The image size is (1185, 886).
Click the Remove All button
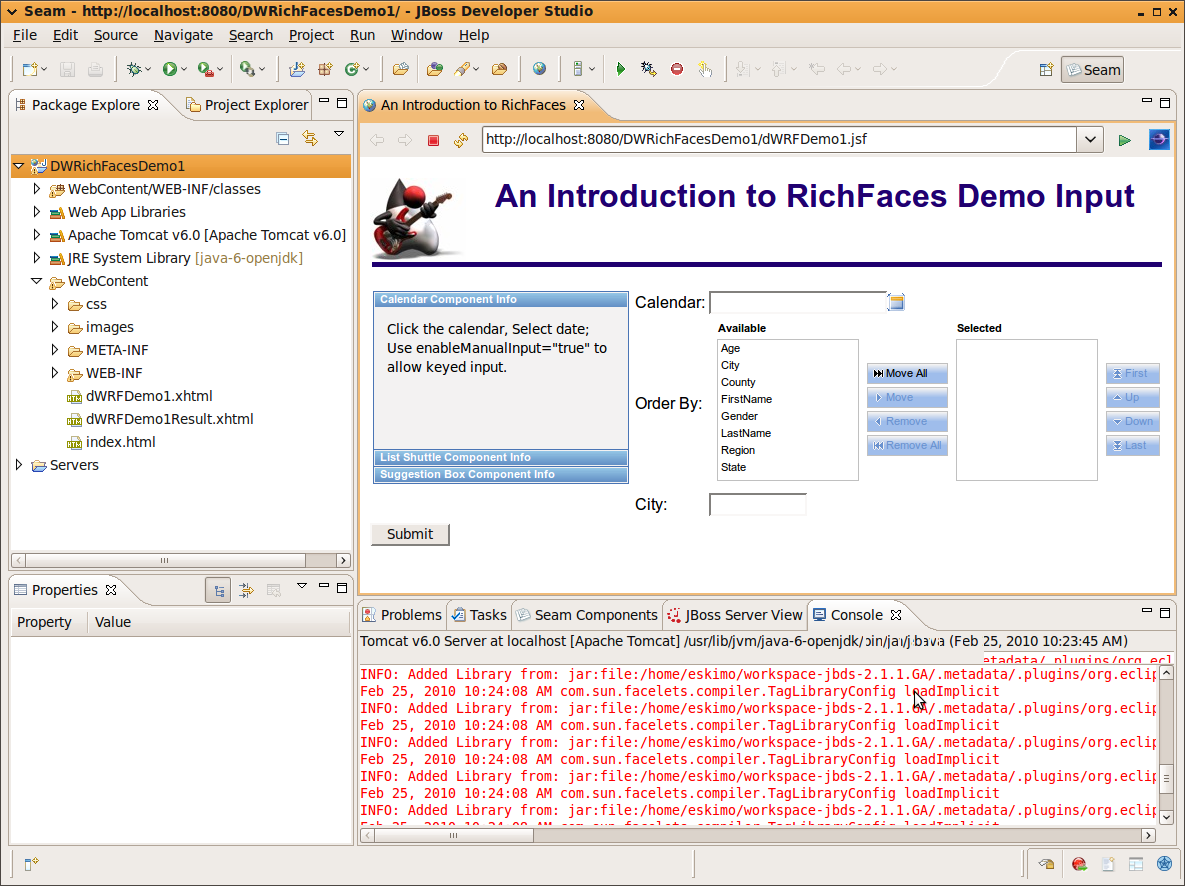coord(907,445)
